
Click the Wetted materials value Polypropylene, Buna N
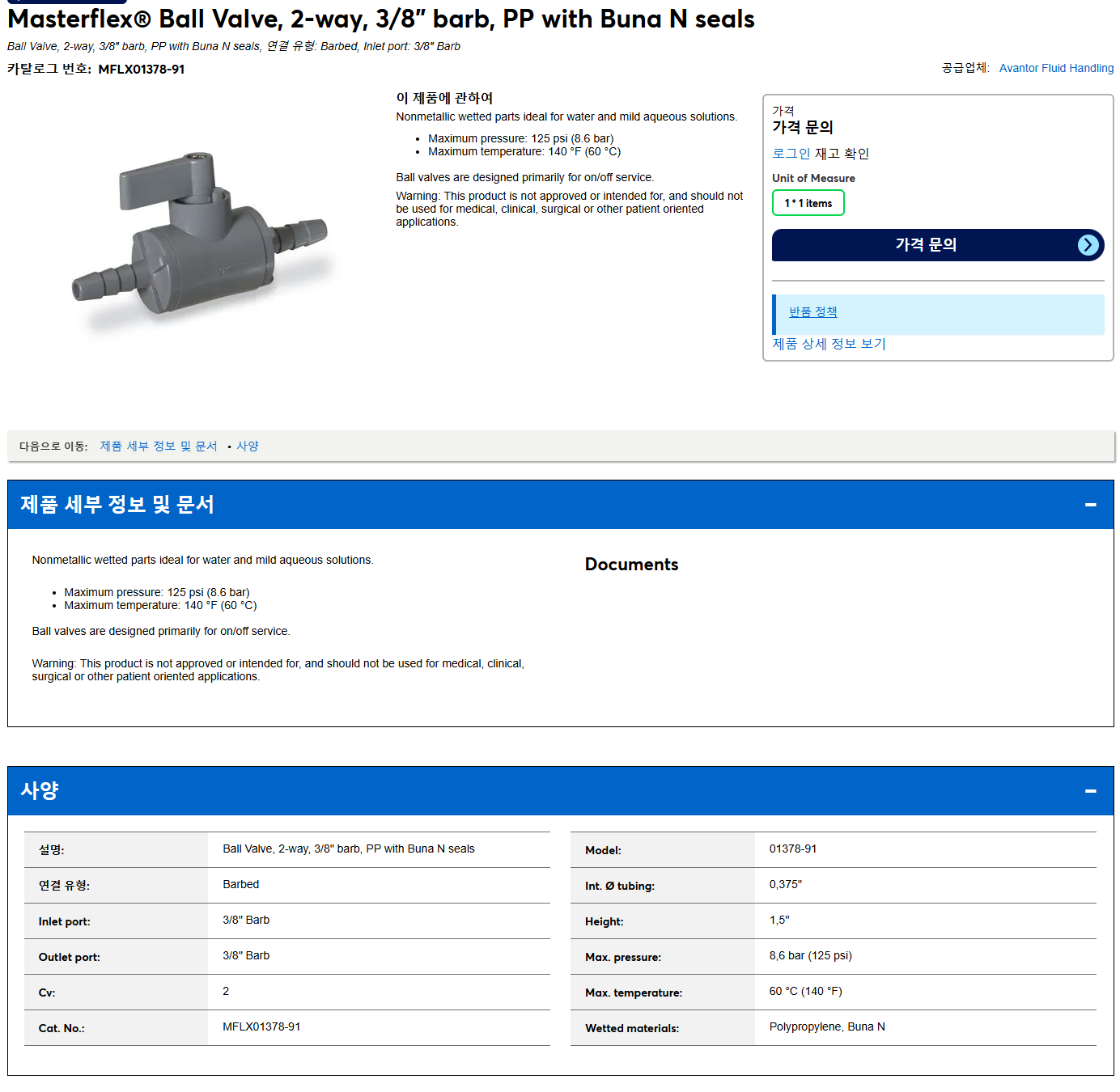click(827, 1026)
